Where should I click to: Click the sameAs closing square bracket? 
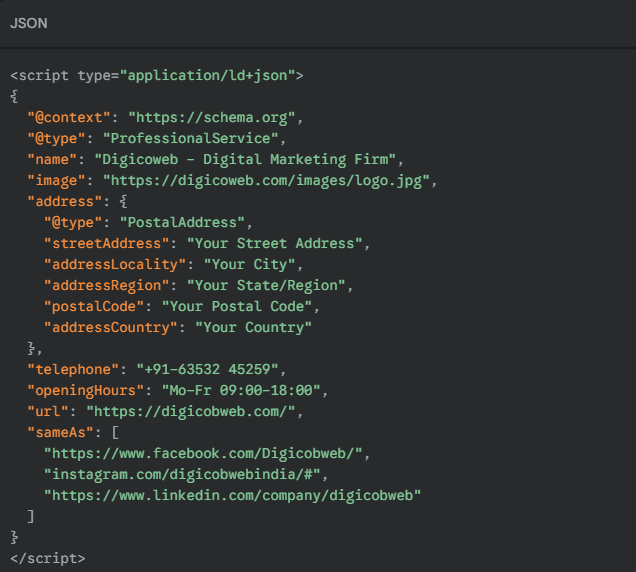(31, 516)
